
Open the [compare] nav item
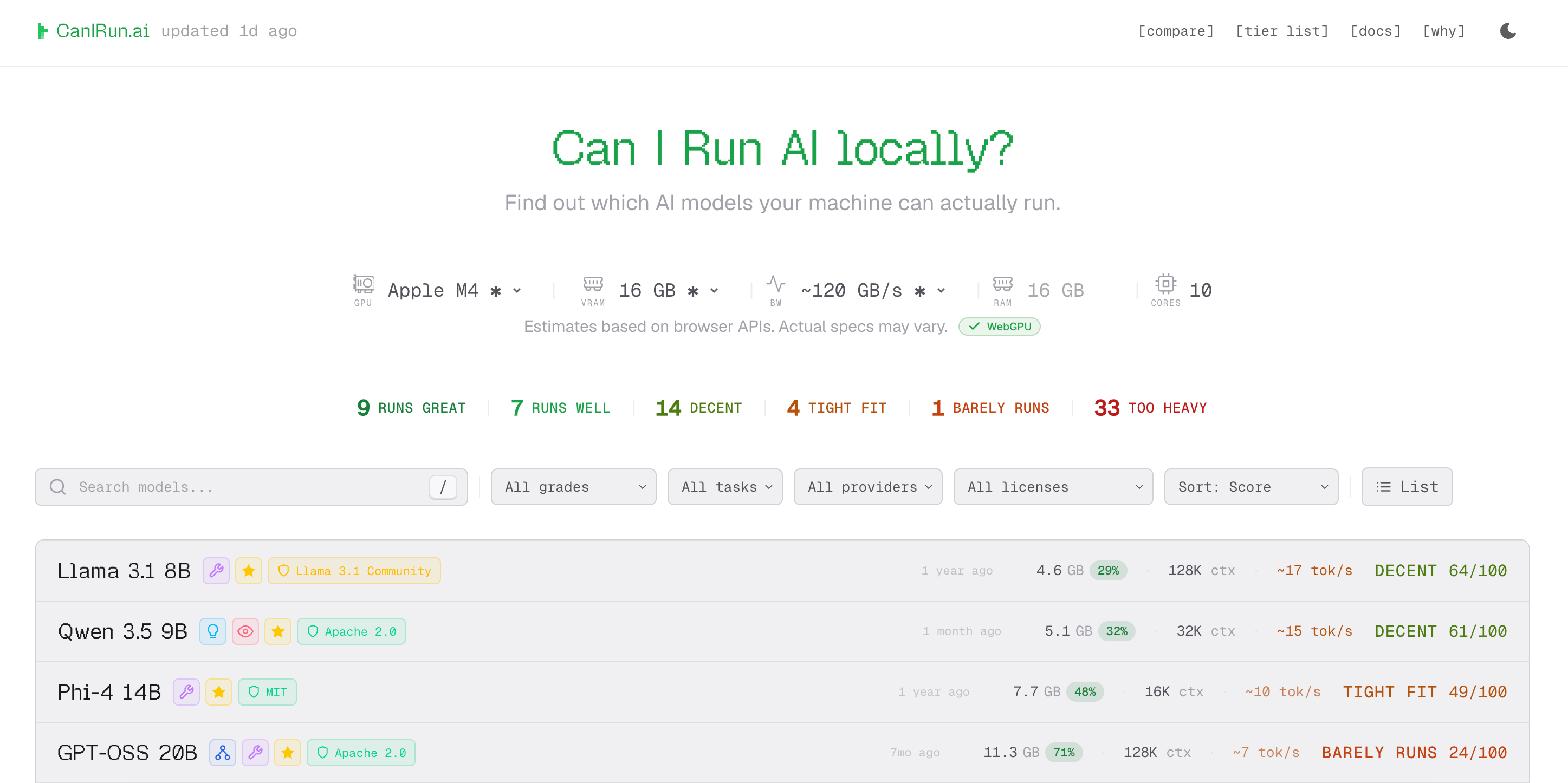point(1175,31)
